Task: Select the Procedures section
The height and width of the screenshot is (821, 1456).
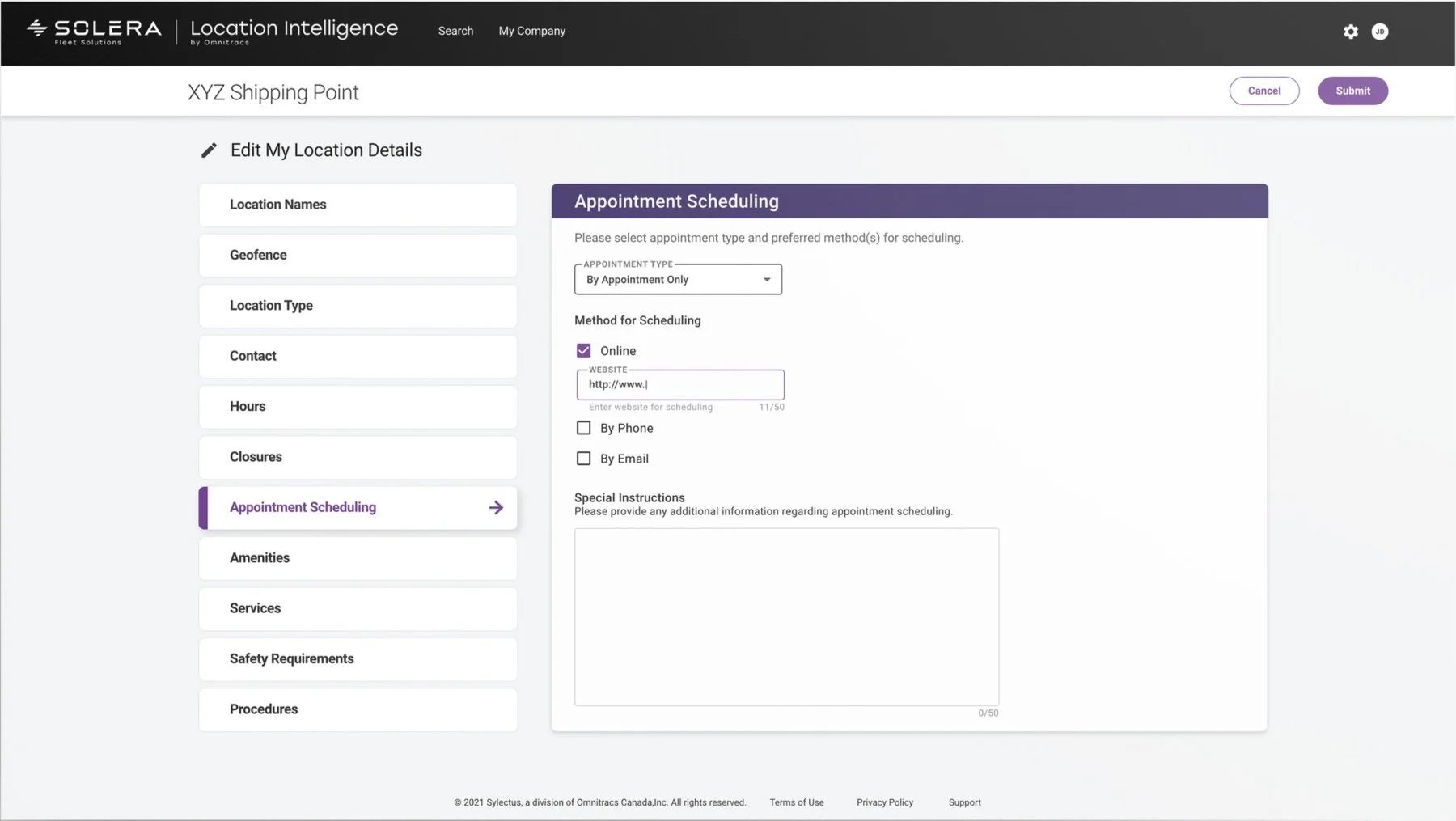Action: [x=358, y=709]
